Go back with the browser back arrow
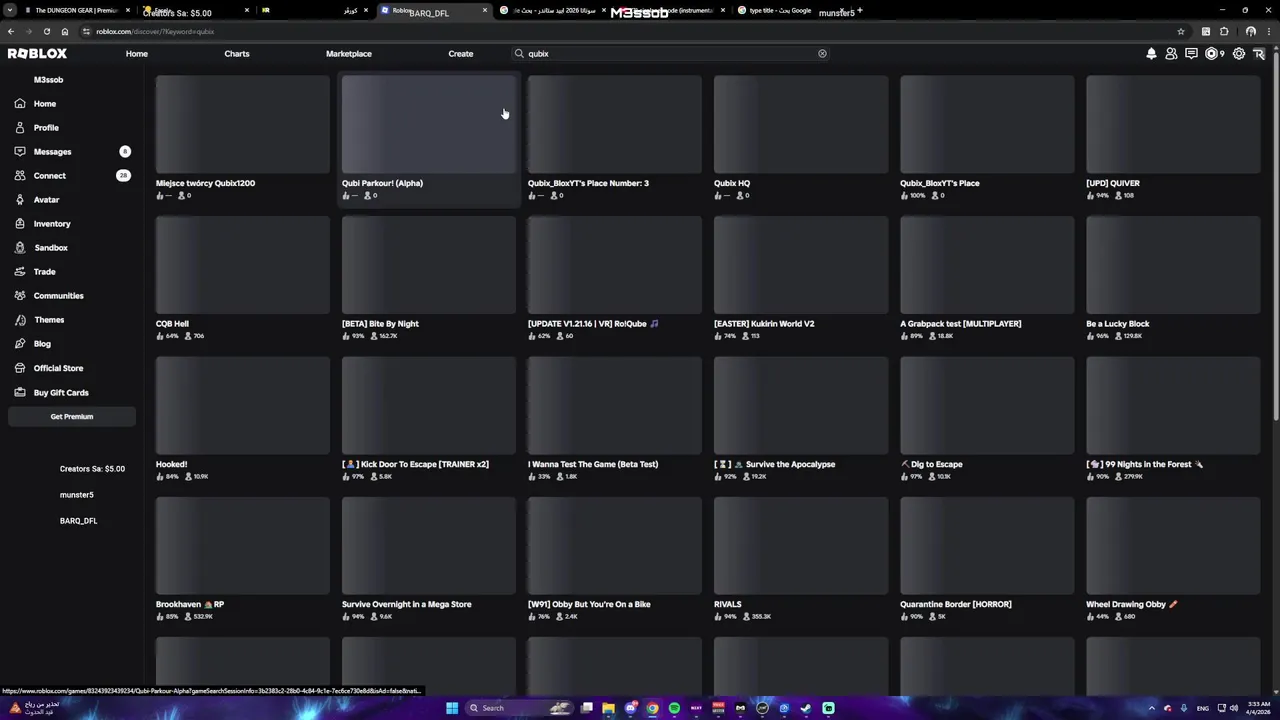The image size is (1280, 720). [x=11, y=31]
